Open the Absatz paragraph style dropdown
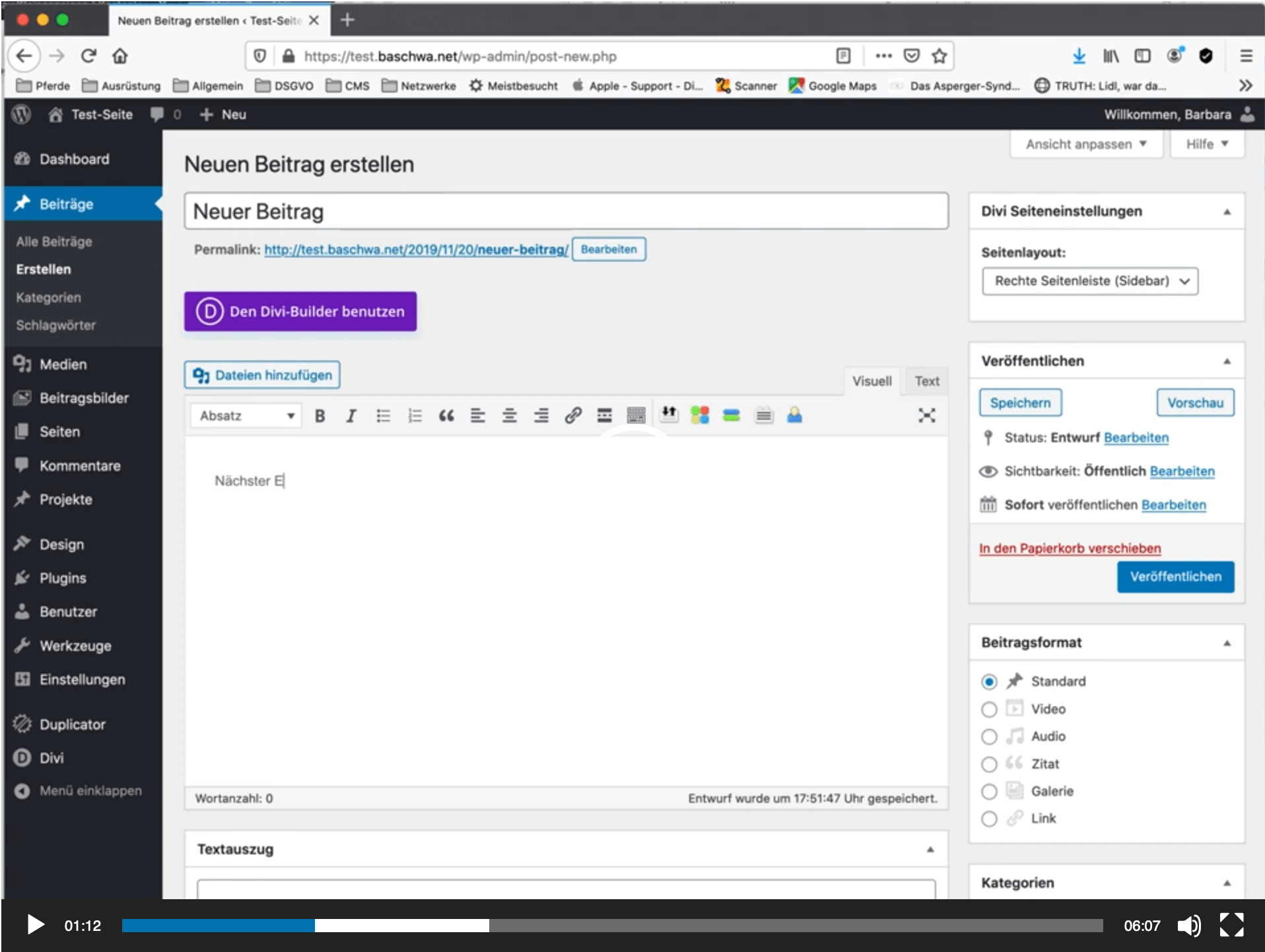The height and width of the screenshot is (952, 1265). [246, 416]
